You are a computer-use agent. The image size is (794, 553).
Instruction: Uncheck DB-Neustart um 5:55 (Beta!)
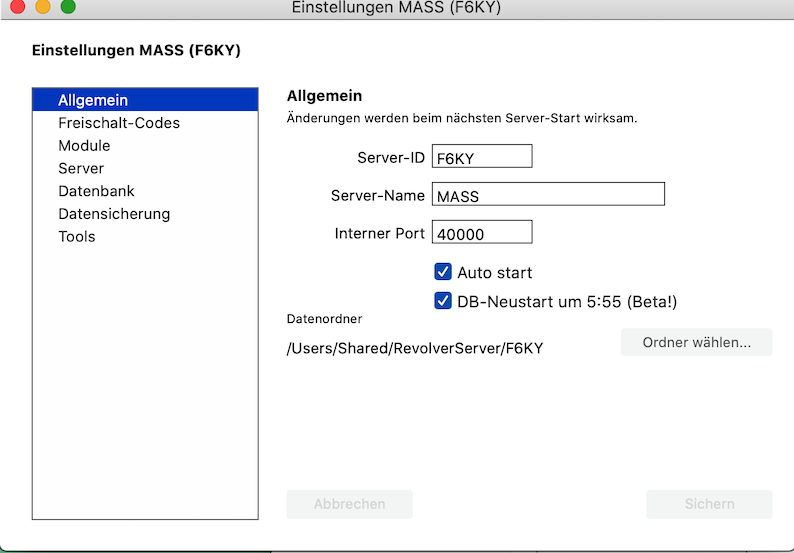(443, 300)
